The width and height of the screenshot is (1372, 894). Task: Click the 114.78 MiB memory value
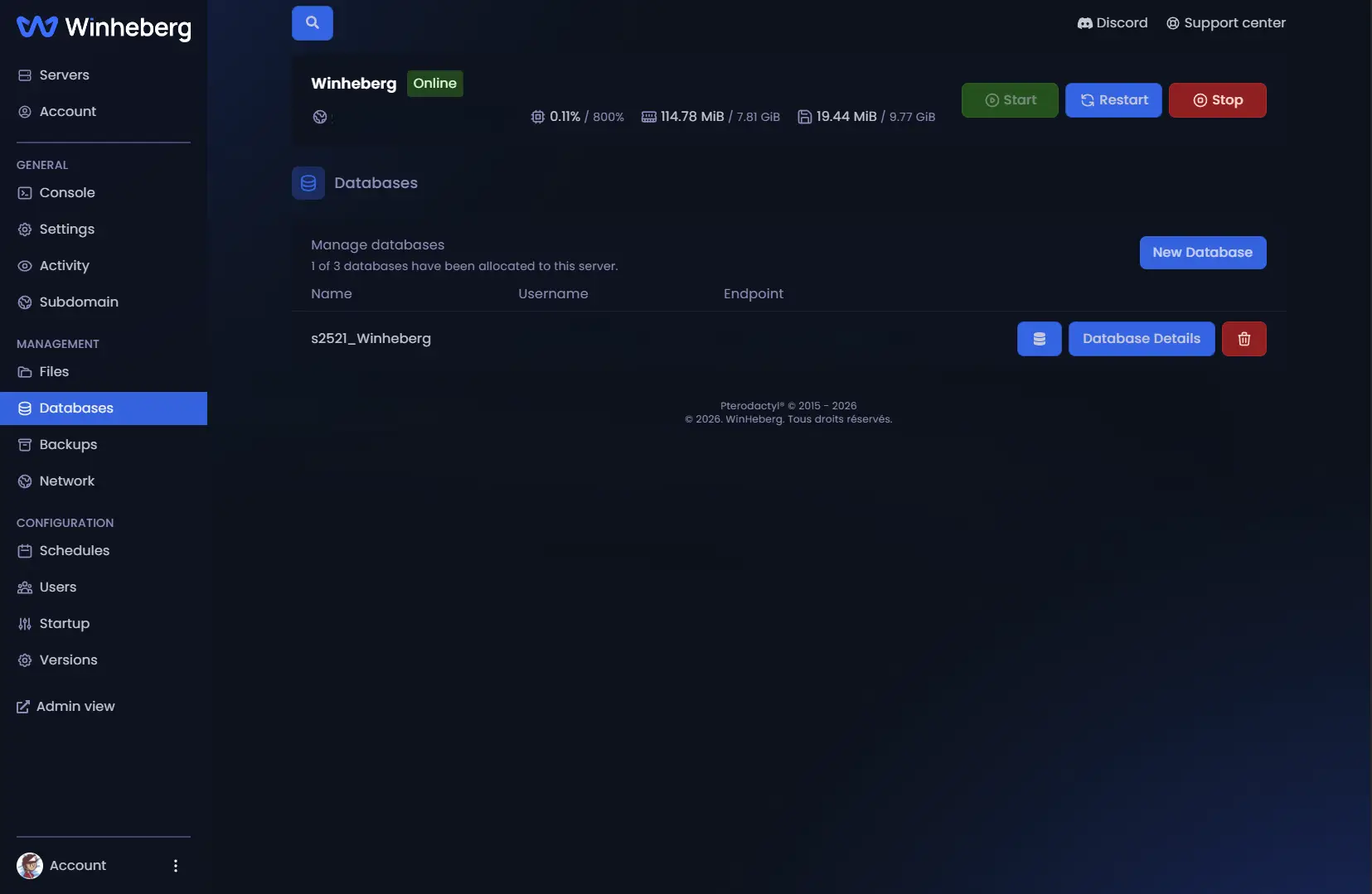point(692,117)
